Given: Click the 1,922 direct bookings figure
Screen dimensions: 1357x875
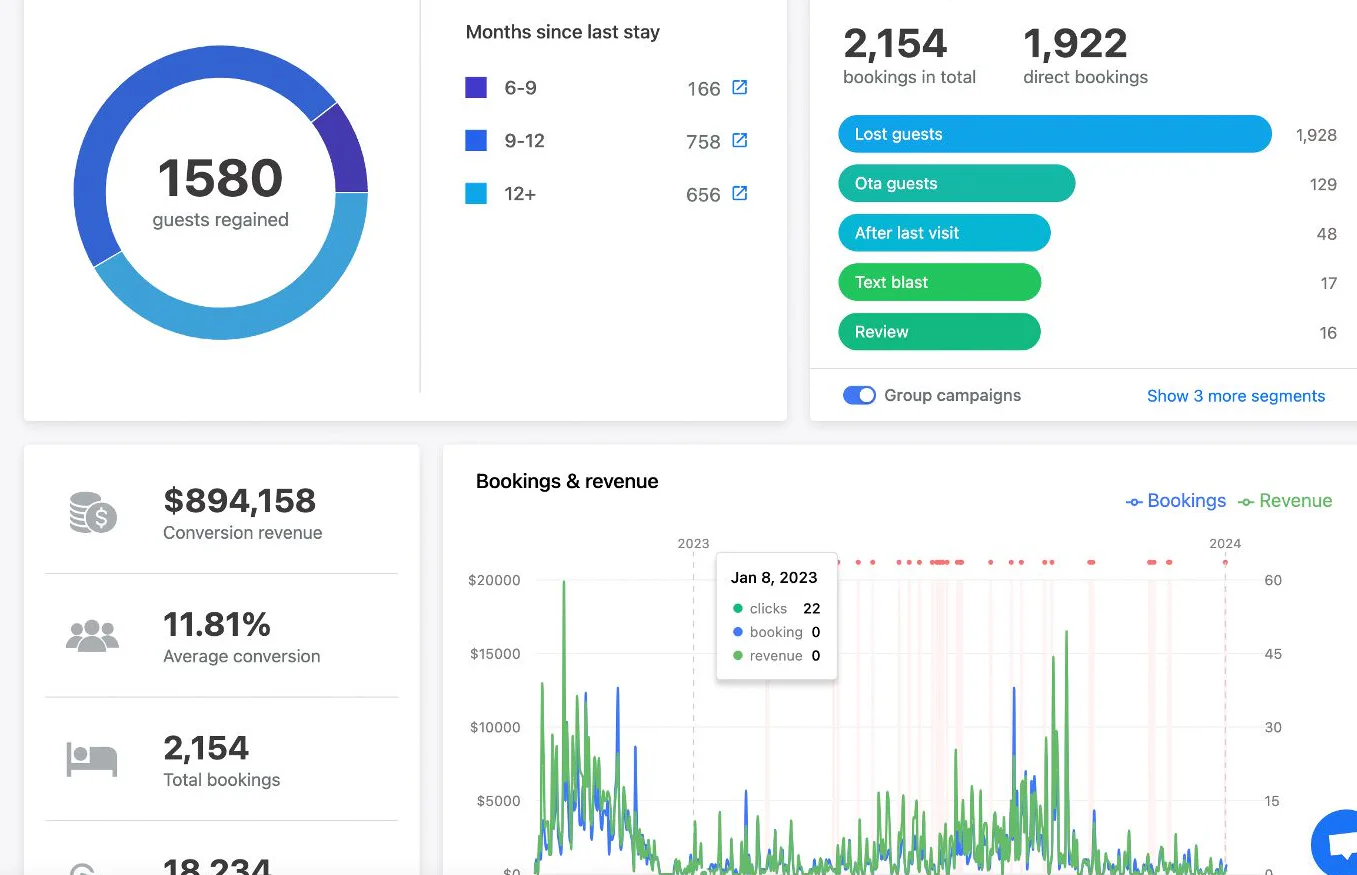Looking at the screenshot, I should [1075, 43].
